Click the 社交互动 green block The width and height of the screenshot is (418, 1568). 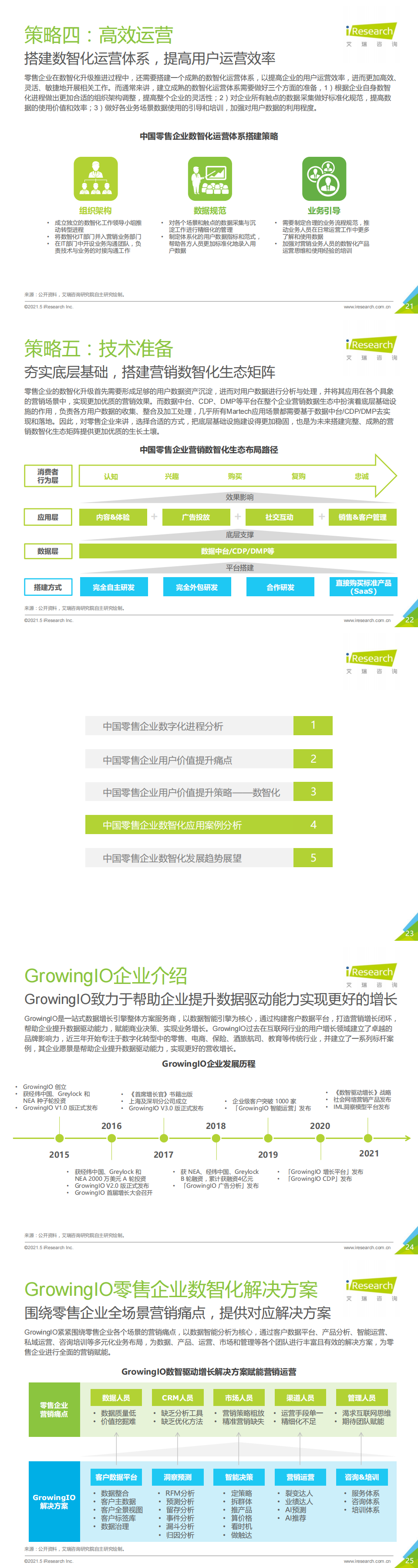pos(279,517)
